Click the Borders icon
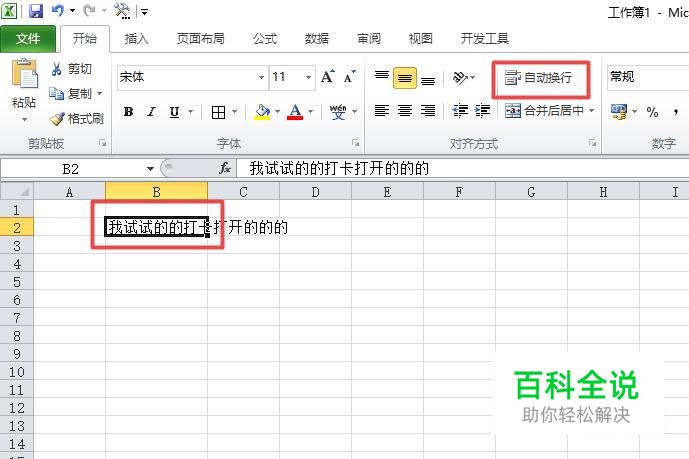 click(218, 112)
